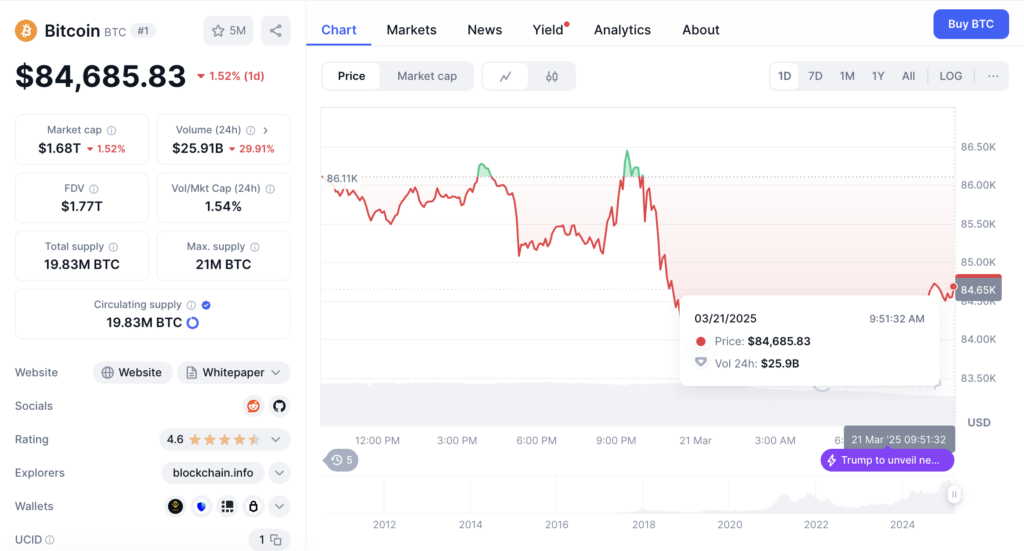The width and height of the screenshot is (1024, 551).
Task: Show info for Volume (24h)
Action: click(x=251, y=130)
